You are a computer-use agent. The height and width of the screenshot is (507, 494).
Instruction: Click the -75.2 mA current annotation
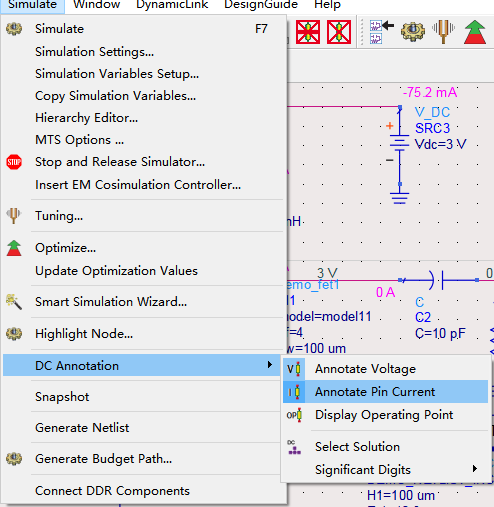pos(430,92)
